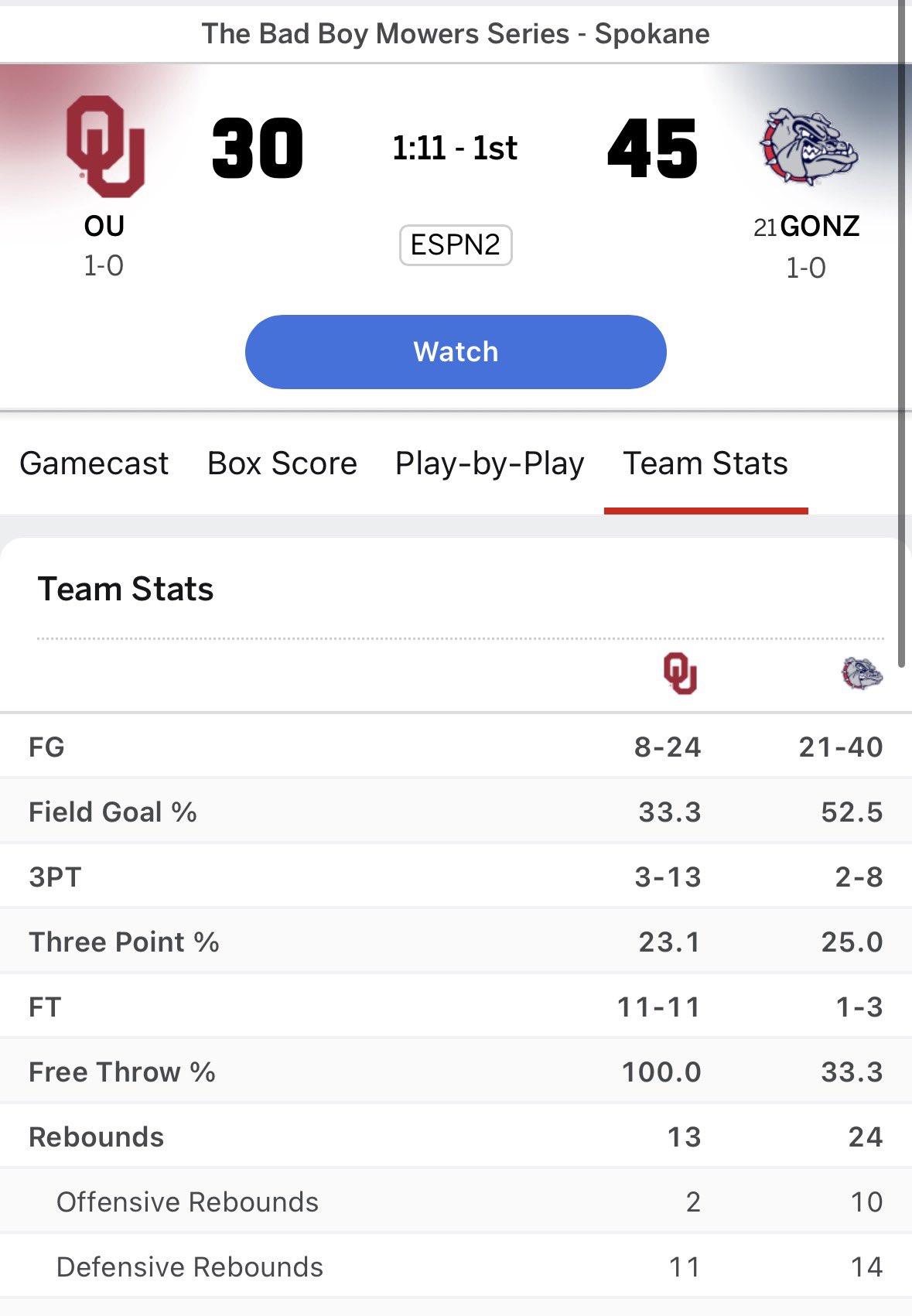This screenshot has height=1316, width=912.
Task: Click the Field Goal % row label
Action: 113,812
